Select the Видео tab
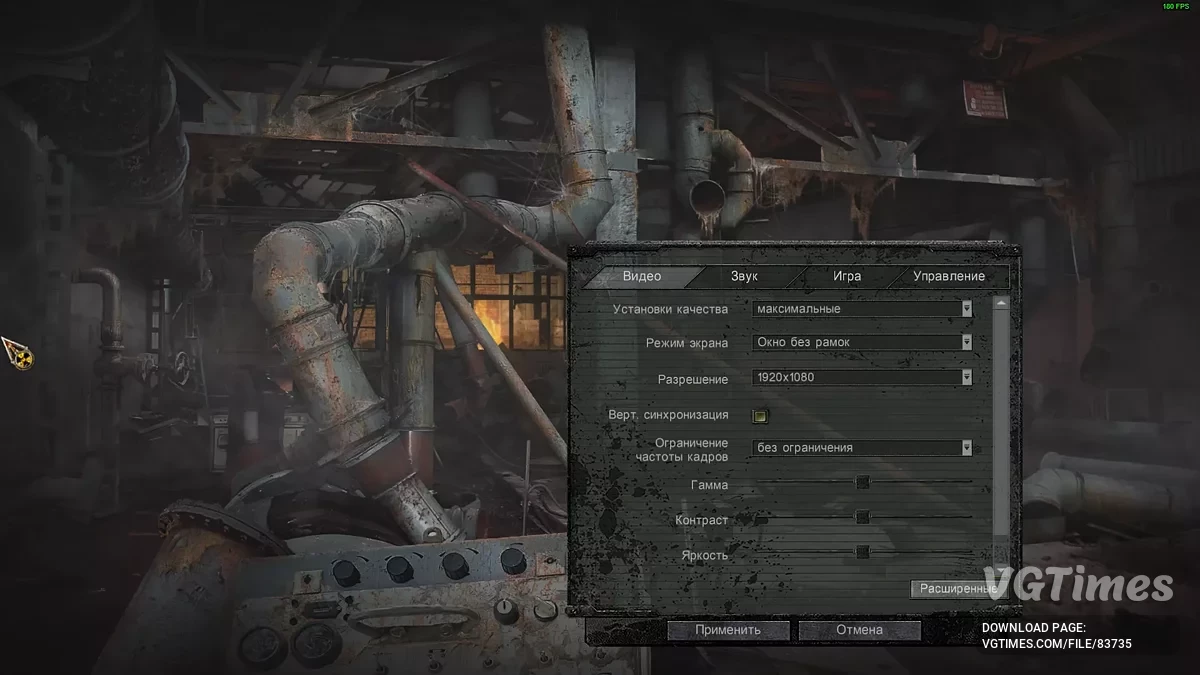The height and width of the screenshot is (675, 1200). (641, 276)
